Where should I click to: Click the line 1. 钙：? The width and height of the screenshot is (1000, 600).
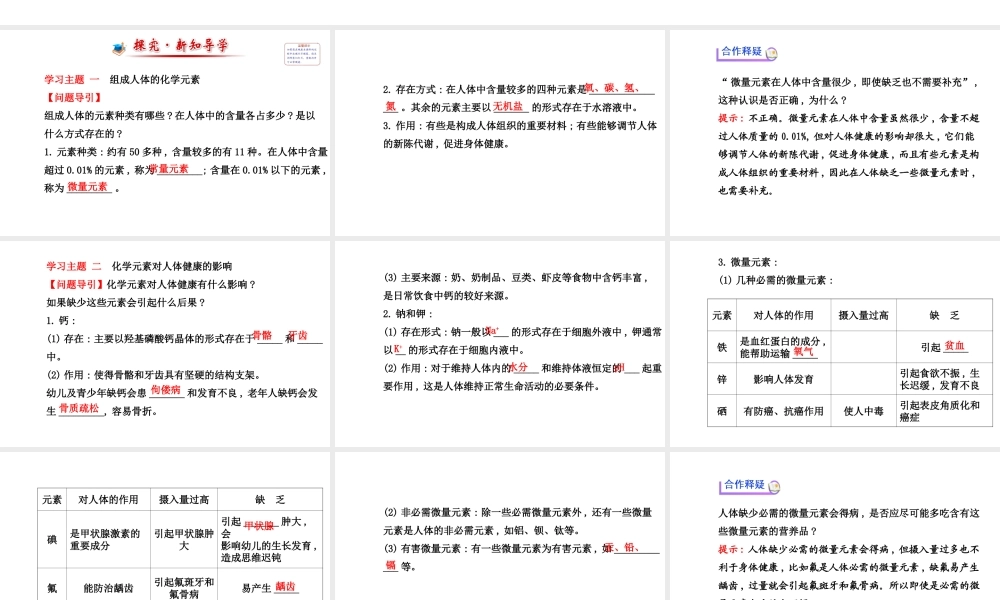coord(61,321)
